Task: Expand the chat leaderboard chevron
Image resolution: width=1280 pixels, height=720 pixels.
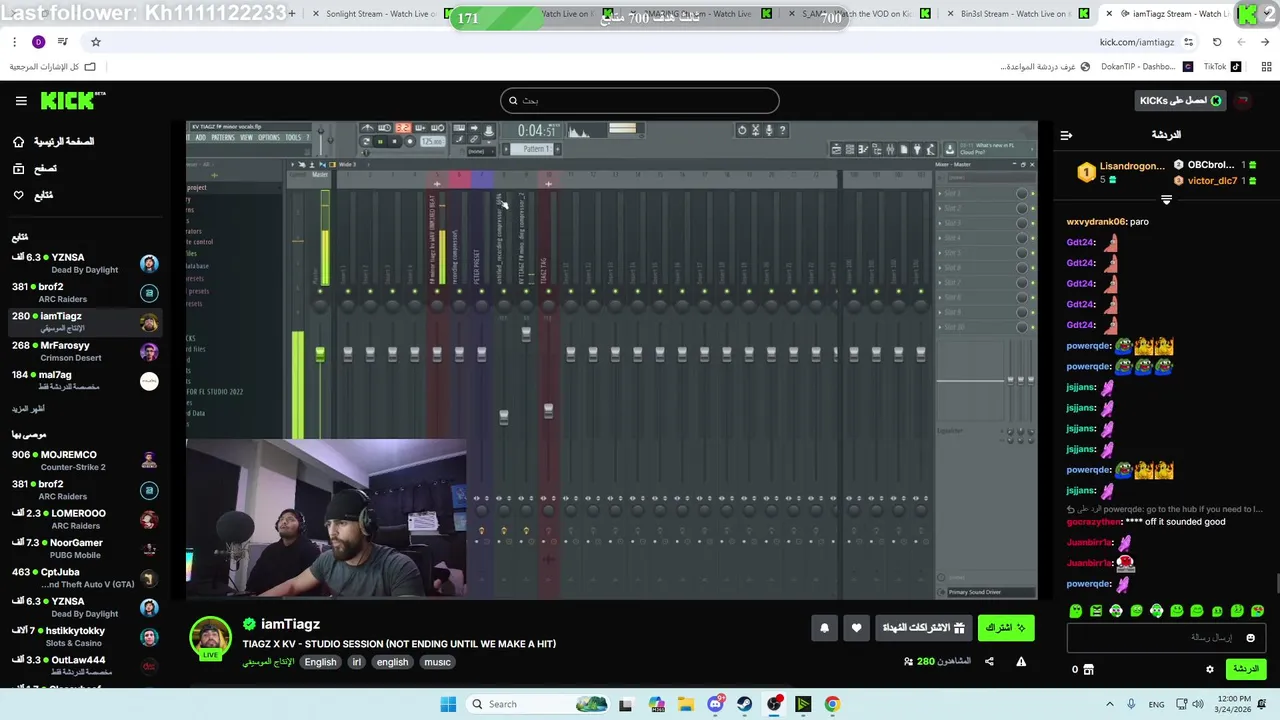Action: pos(1166,200)
